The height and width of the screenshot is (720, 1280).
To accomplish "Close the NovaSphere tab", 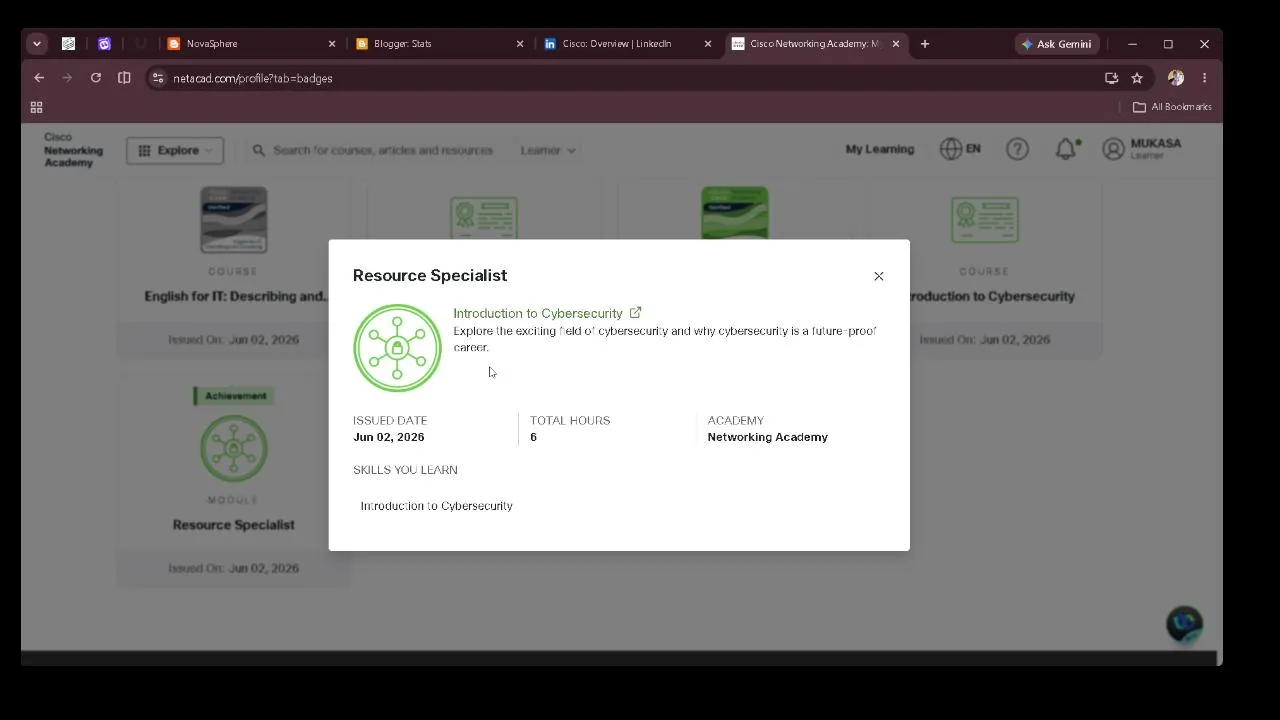I will click(332, 44).
